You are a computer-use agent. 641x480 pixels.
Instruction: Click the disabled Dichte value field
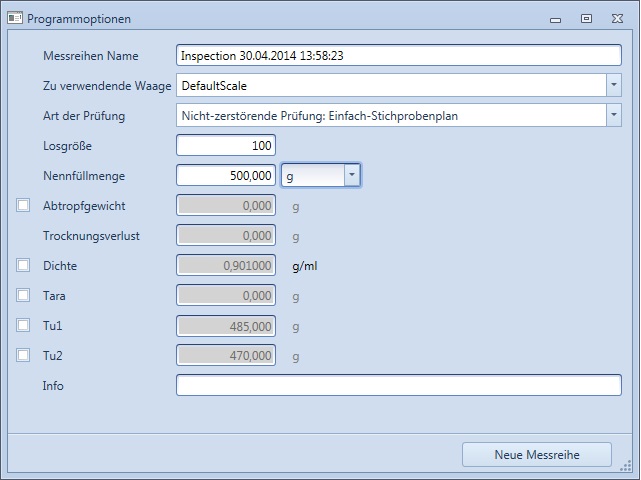click(x=226, y=266)
